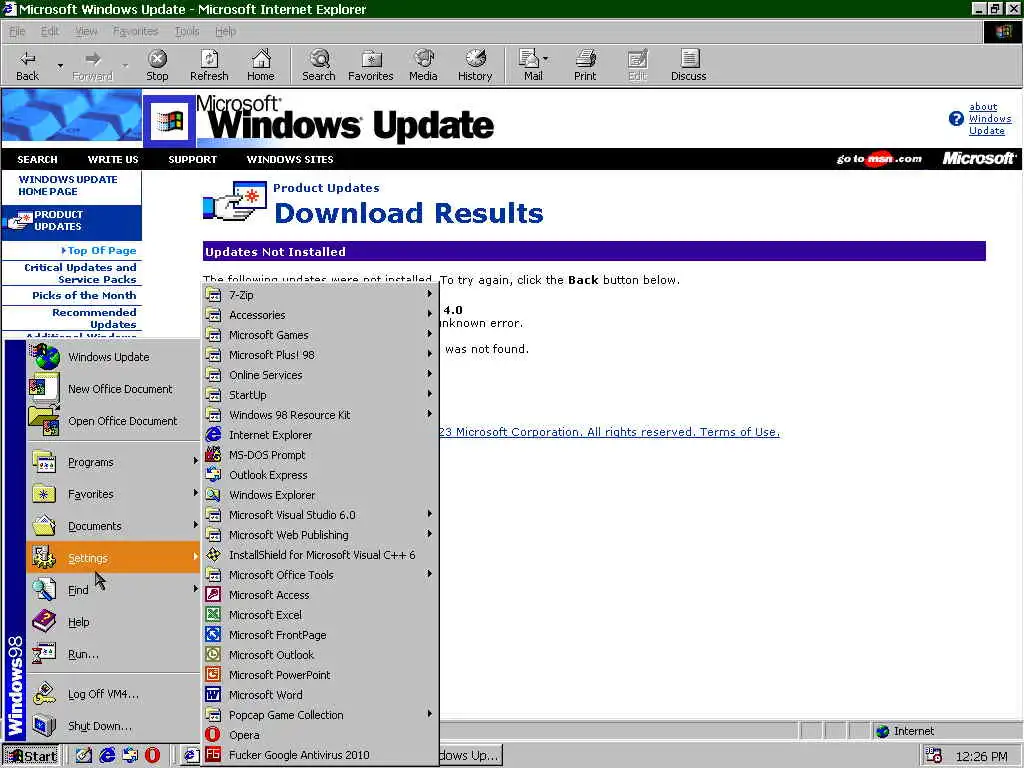Click Windows Update in Start menu
Viewport: 1024px width, 768px height.
click(x=113, y=357)
